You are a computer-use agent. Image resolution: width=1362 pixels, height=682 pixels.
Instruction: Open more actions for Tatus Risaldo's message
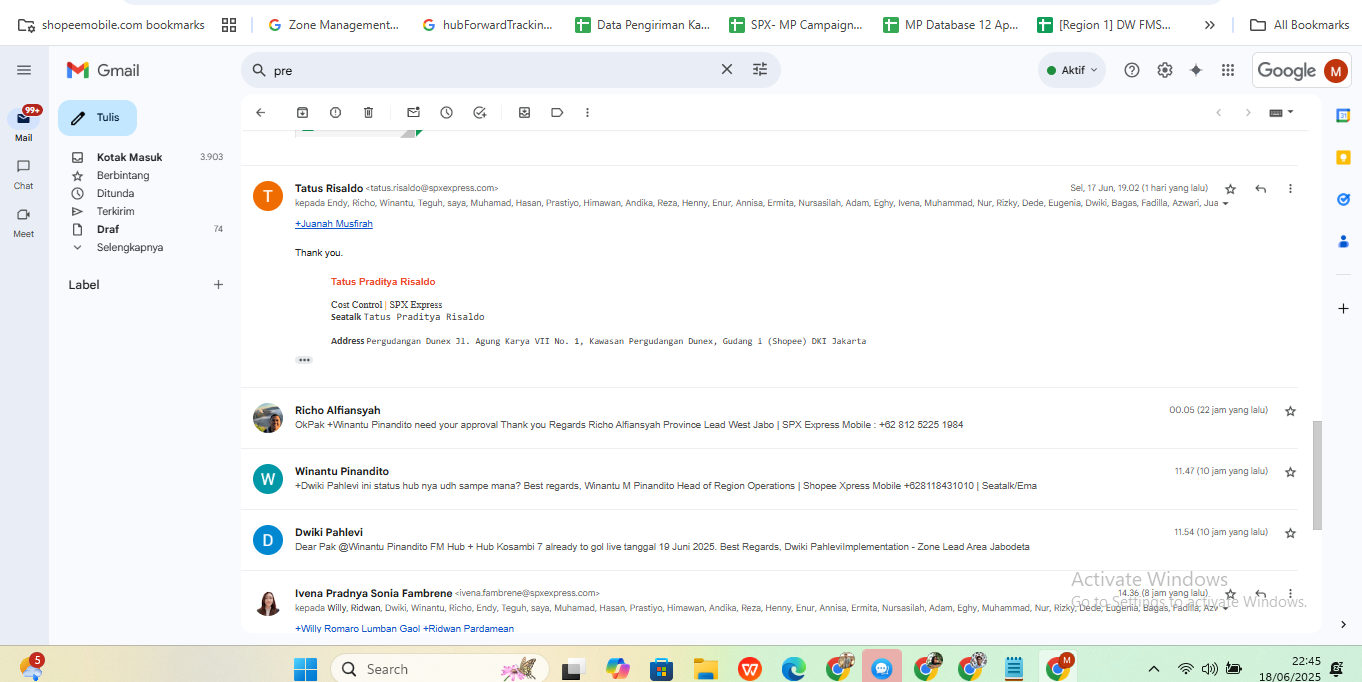point(1290,188)
